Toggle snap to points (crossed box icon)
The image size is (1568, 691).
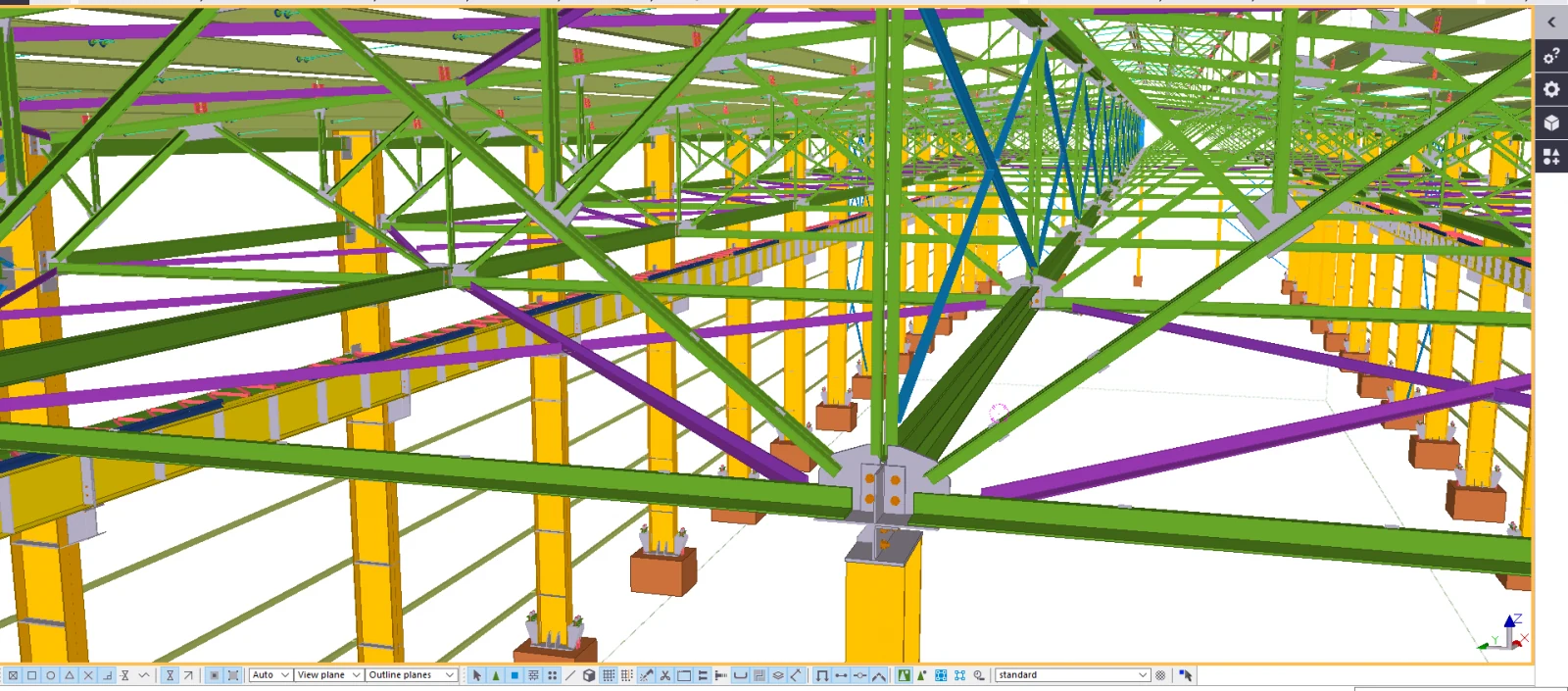[13, 675]
